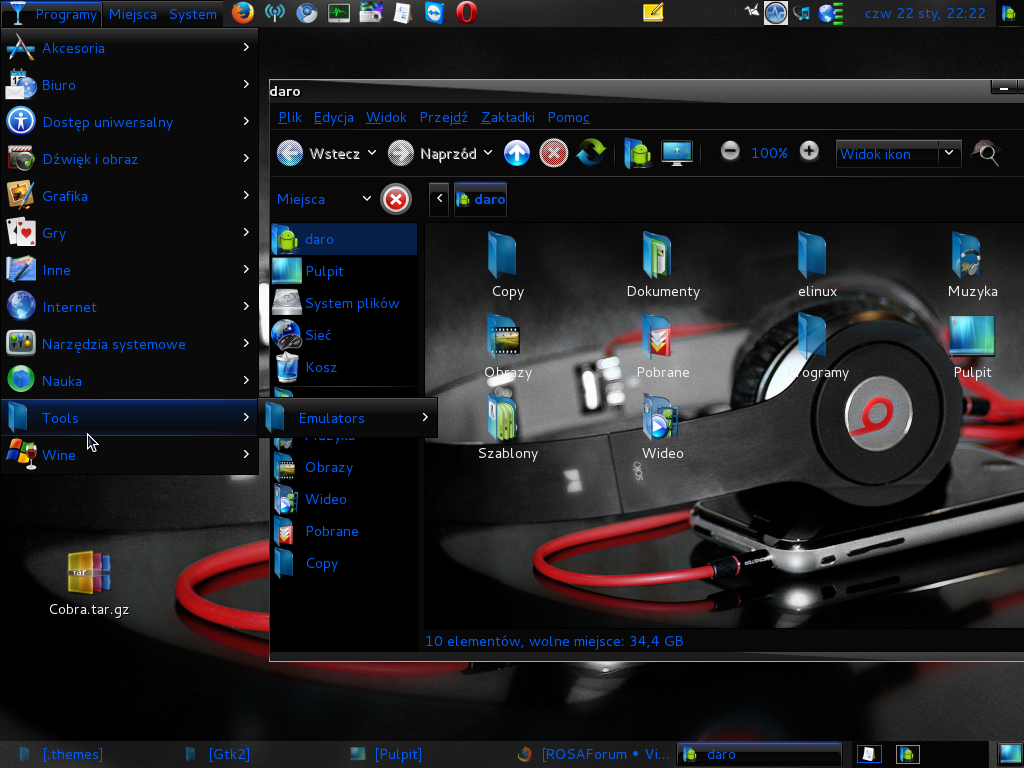
Task: Close the Miejsca side pane
Action: (396, 199)
